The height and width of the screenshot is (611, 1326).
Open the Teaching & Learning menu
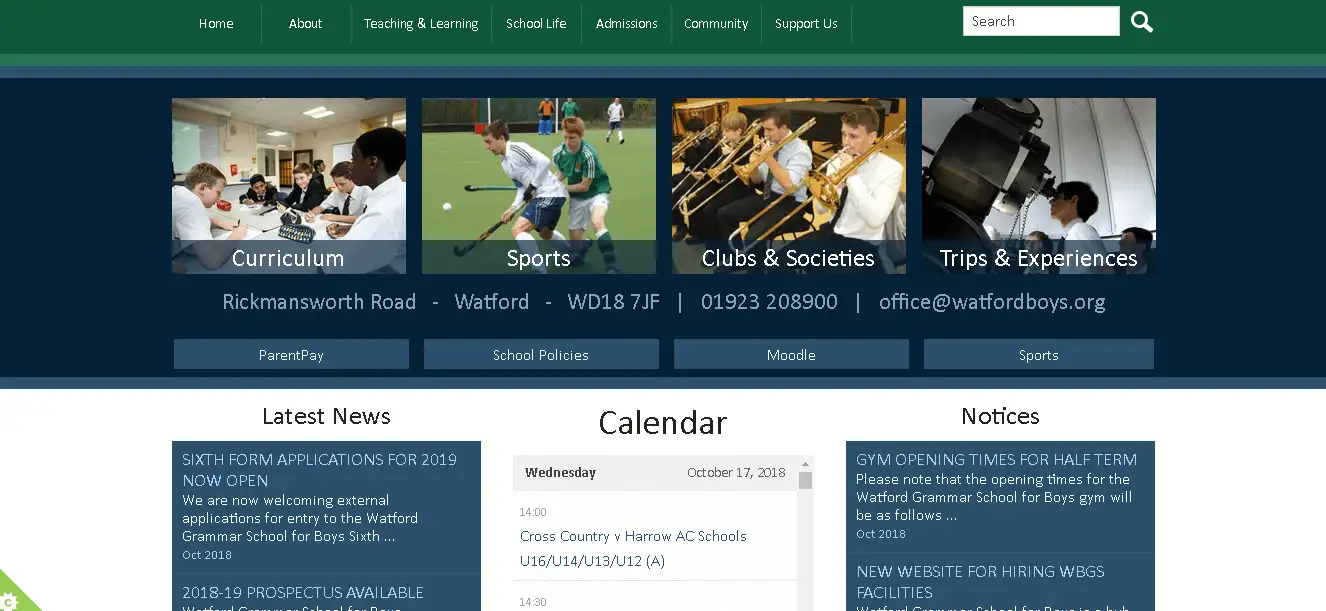coord(420,23)
